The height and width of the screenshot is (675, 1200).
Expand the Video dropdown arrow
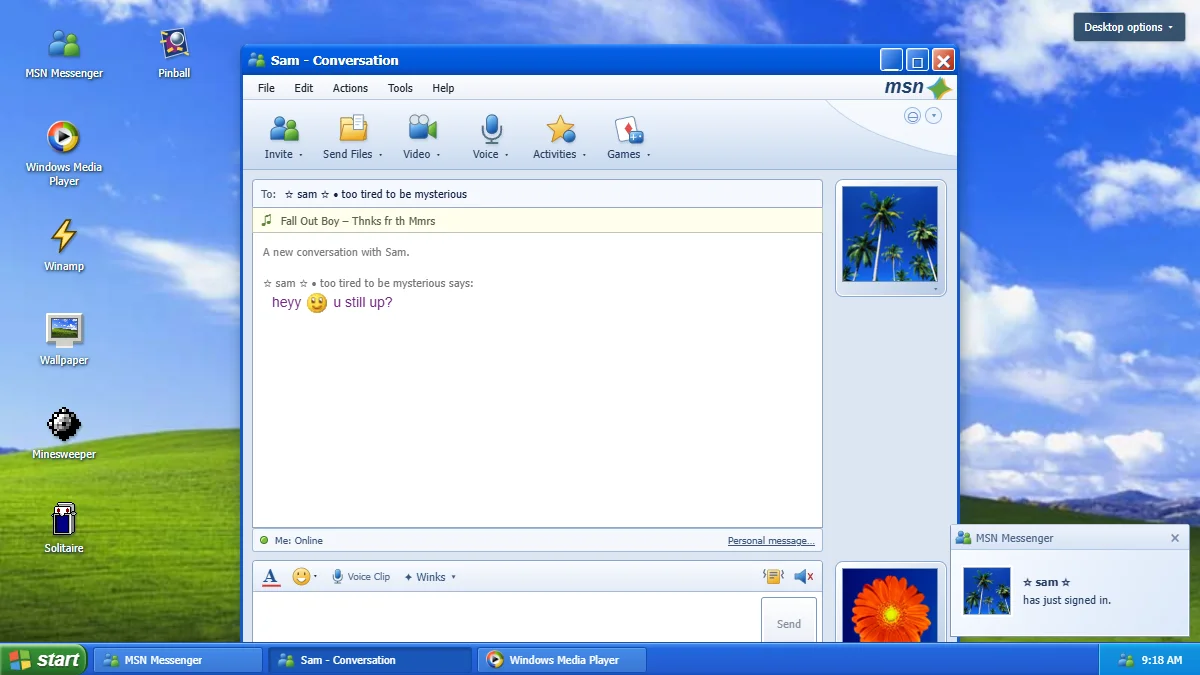click(x=438, y=155)
